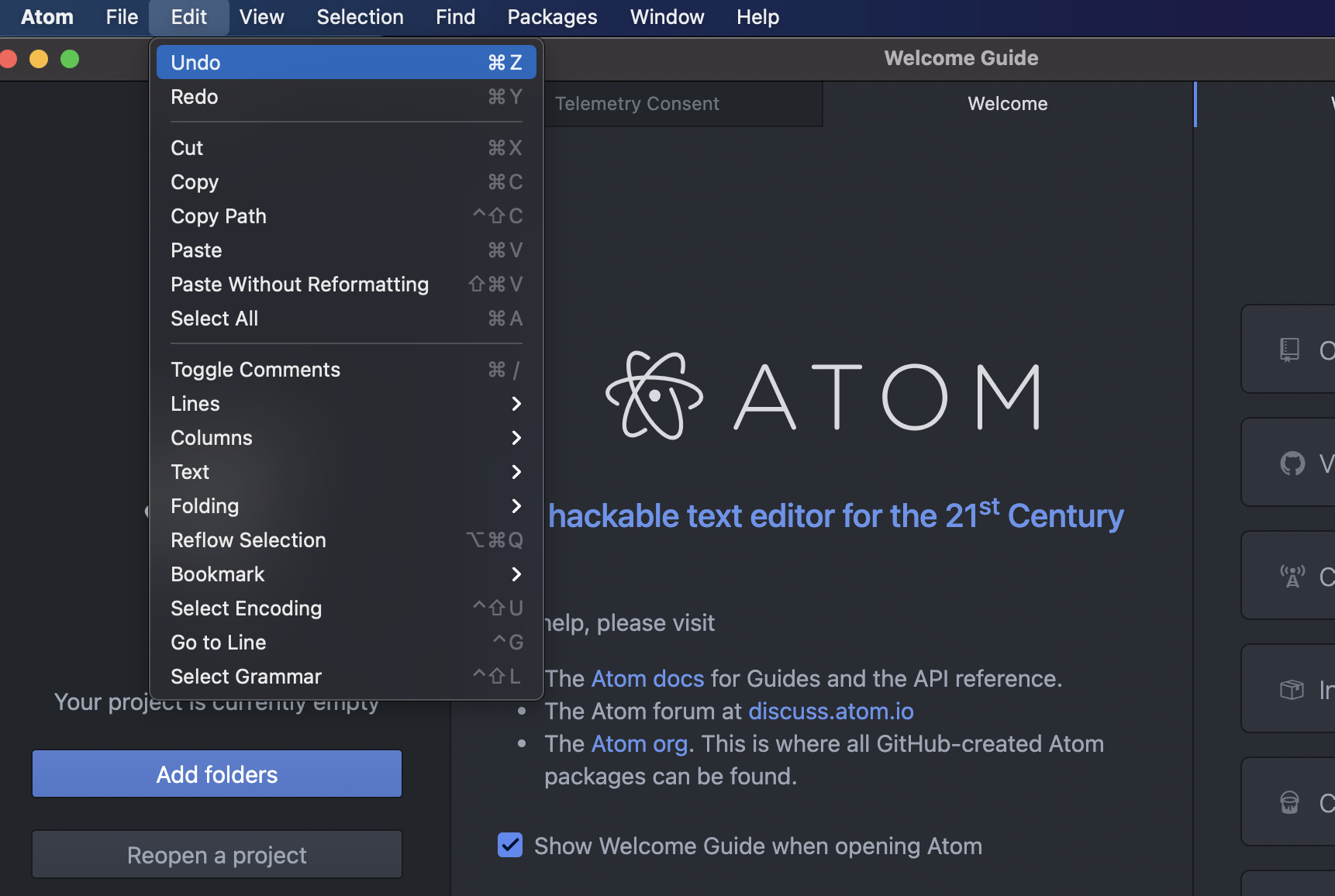Open the Atom application menu
The image size is (1335, 896).
(x=47, y=17)
